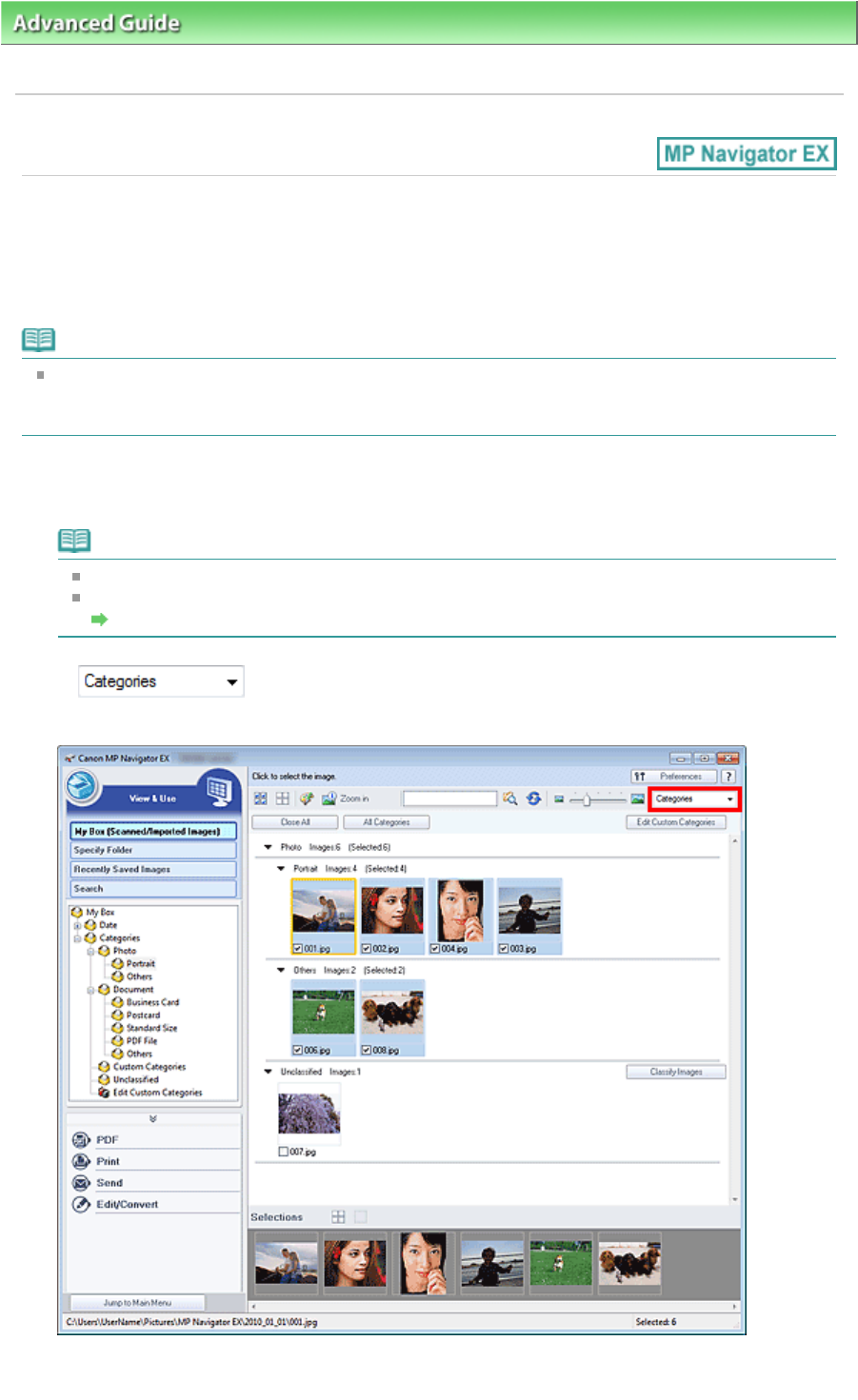Click the Edit Custom Categories tree icon

[104, 1093]
